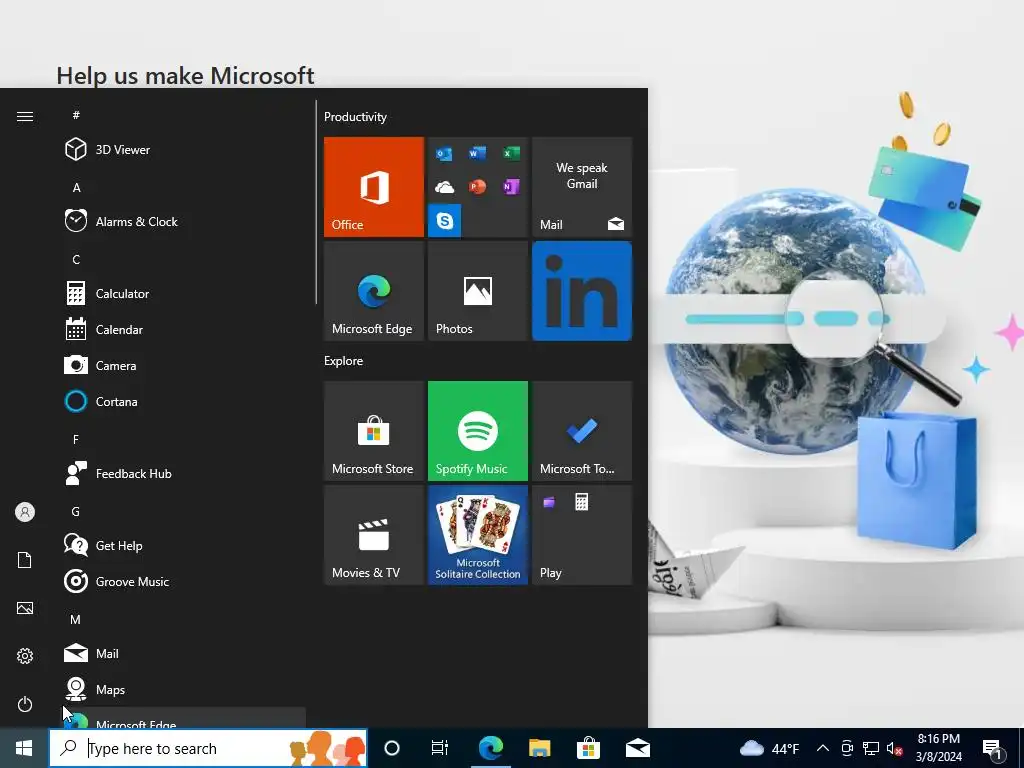The image size is (1024, 768).
Task: Launch Alarms & Clock app
Action: 183,221
